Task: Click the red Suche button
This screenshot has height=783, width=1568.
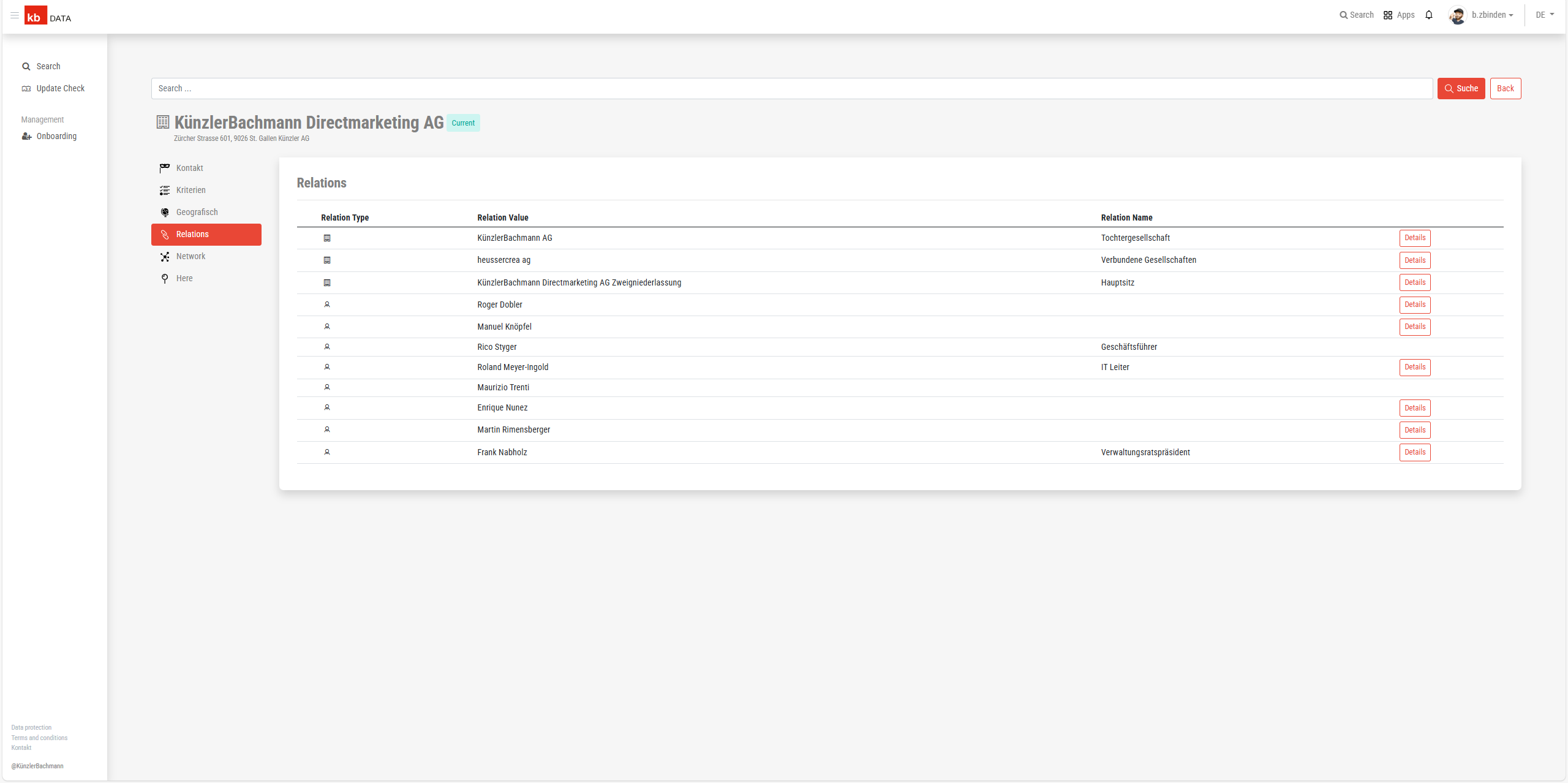Action: tap(1461, 88)
